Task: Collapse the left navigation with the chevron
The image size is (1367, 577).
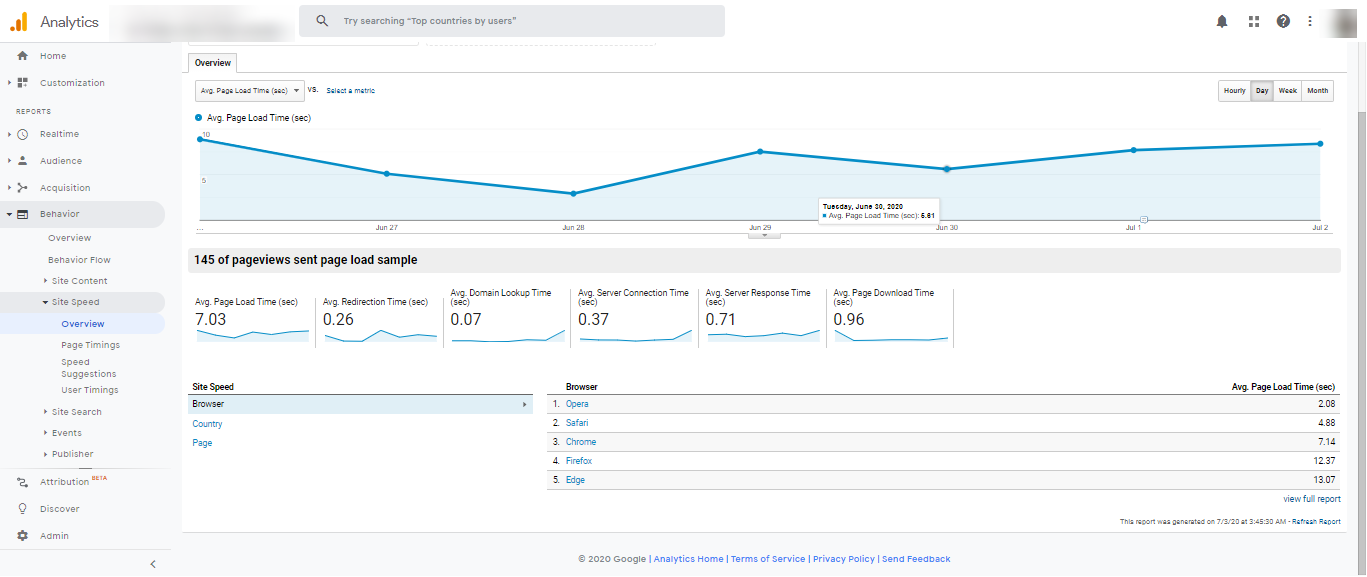Action: (152, 563)
